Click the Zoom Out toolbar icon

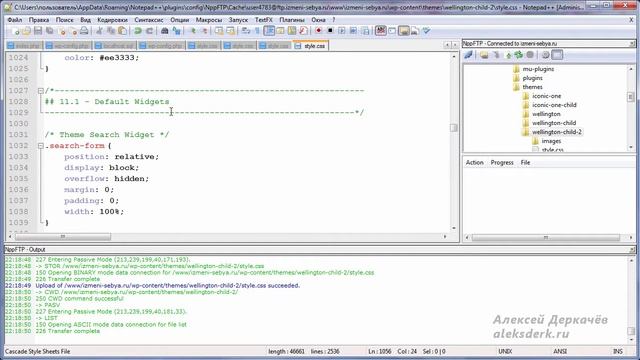(x=204, y=31)
